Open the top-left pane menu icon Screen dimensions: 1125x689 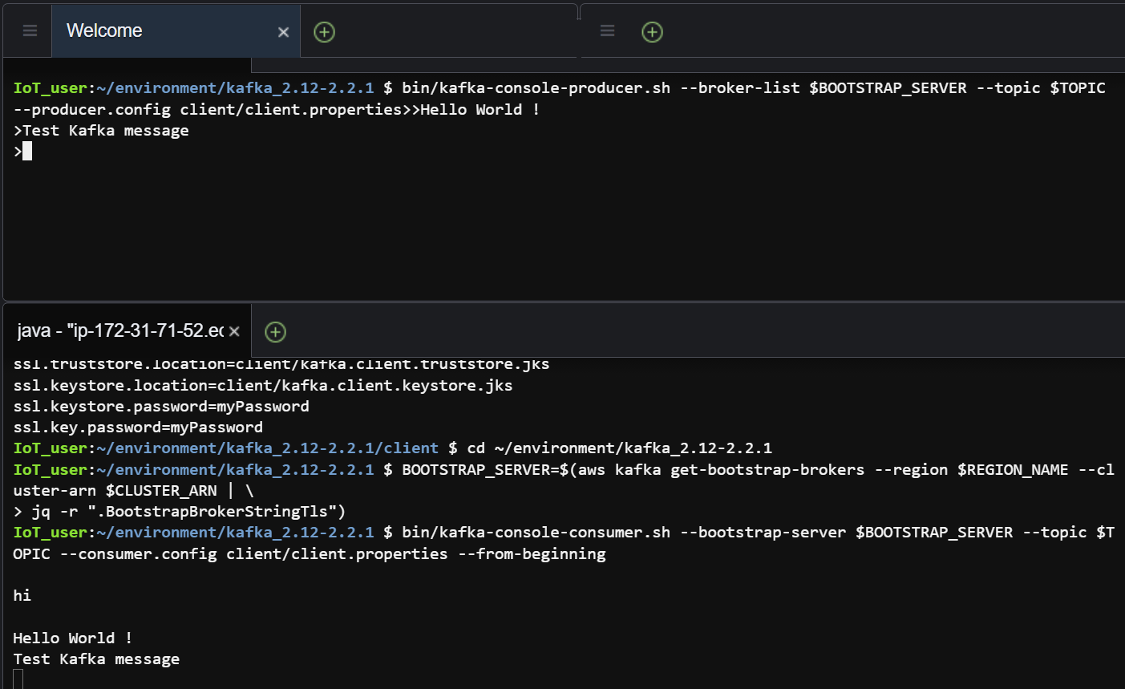click(x=29, y=30)
